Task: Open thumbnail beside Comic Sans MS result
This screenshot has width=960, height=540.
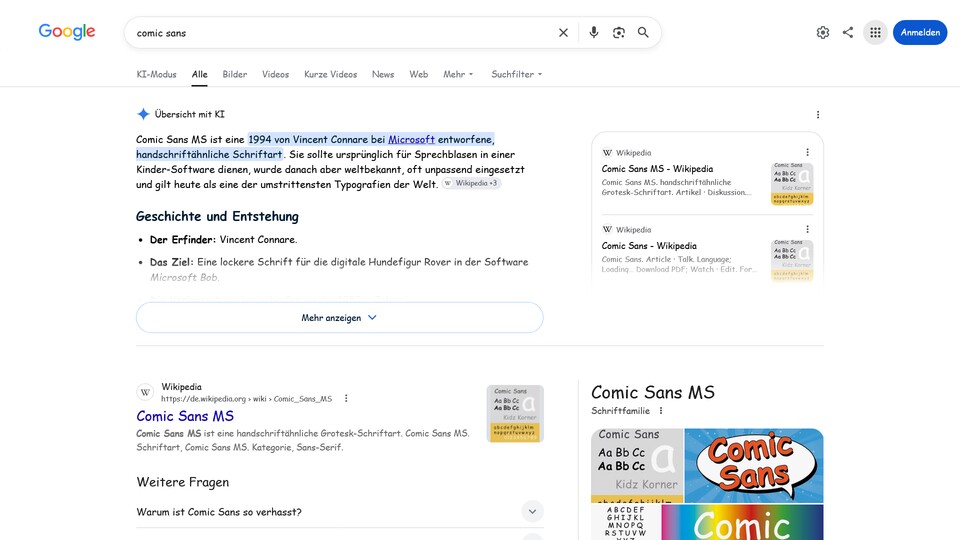Action: [515, 414]
